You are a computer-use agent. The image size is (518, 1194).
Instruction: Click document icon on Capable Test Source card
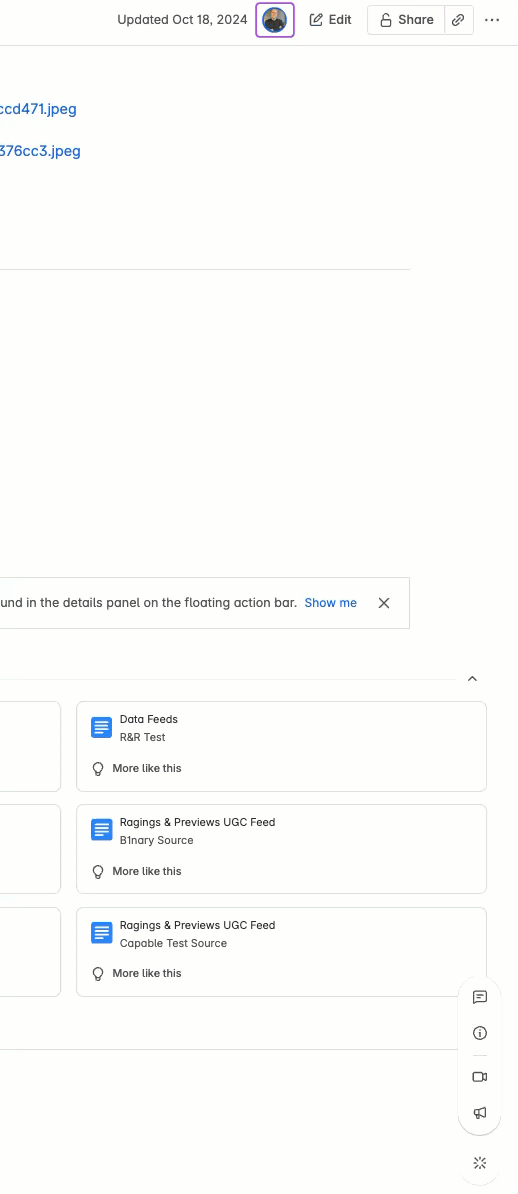click(x=101, y=933)
